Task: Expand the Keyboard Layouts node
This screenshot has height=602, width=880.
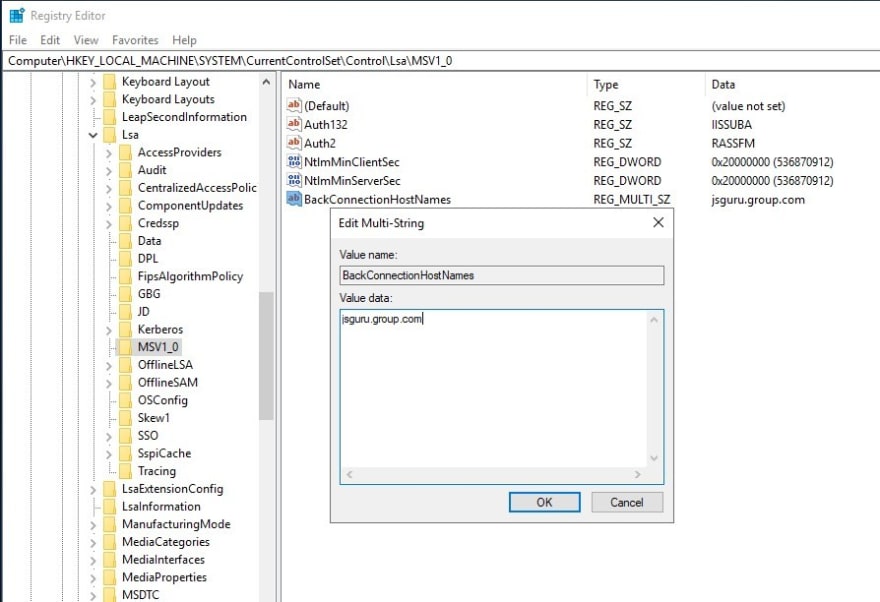Action: tap(93, 100)
